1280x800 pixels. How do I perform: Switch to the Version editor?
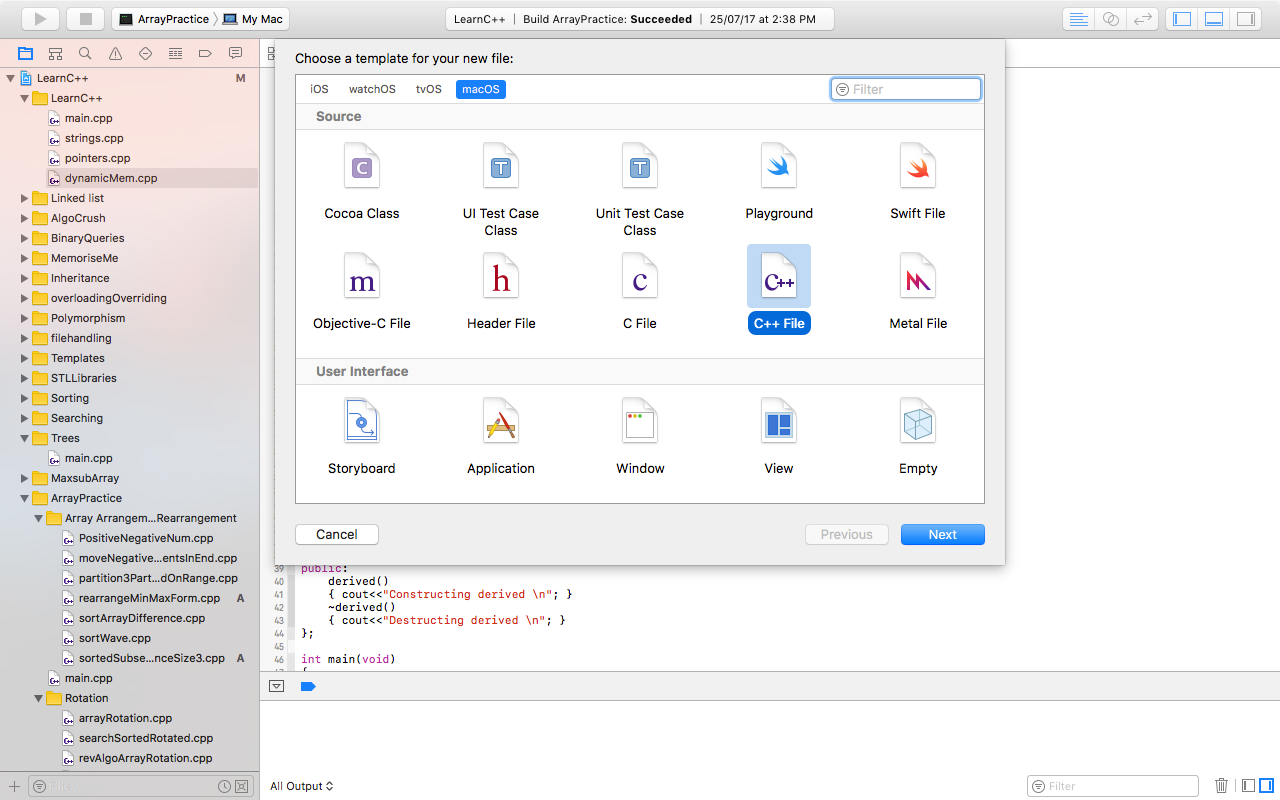(x=1142, y=19)
